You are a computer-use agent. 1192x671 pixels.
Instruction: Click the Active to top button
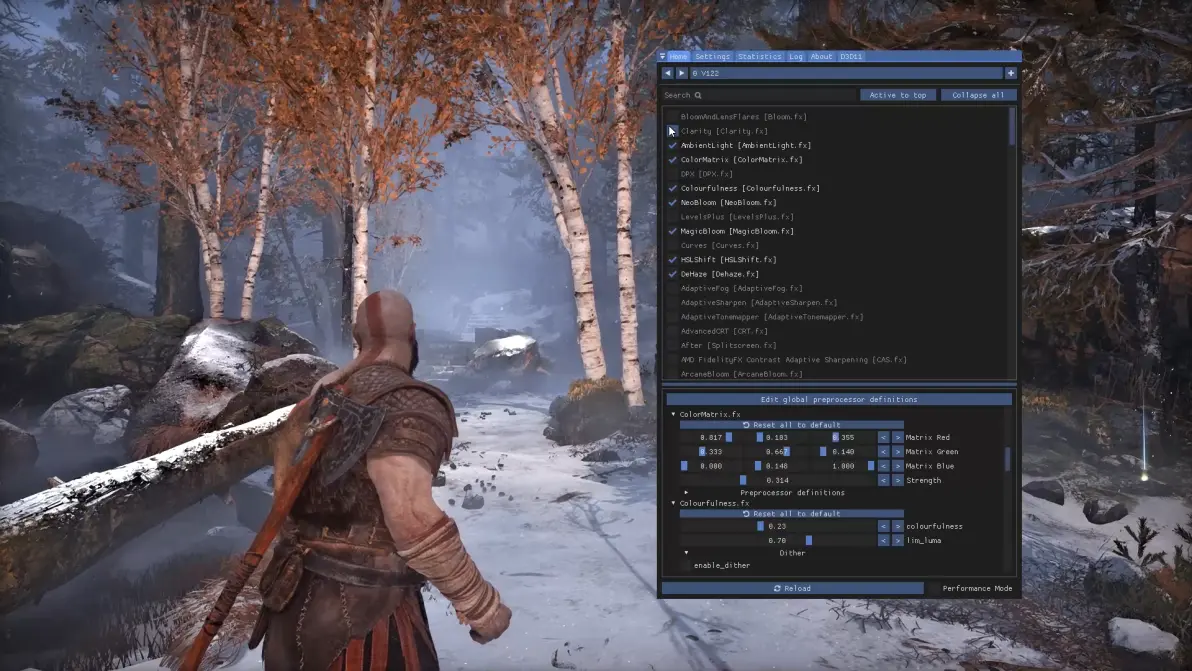coord(897,95)
